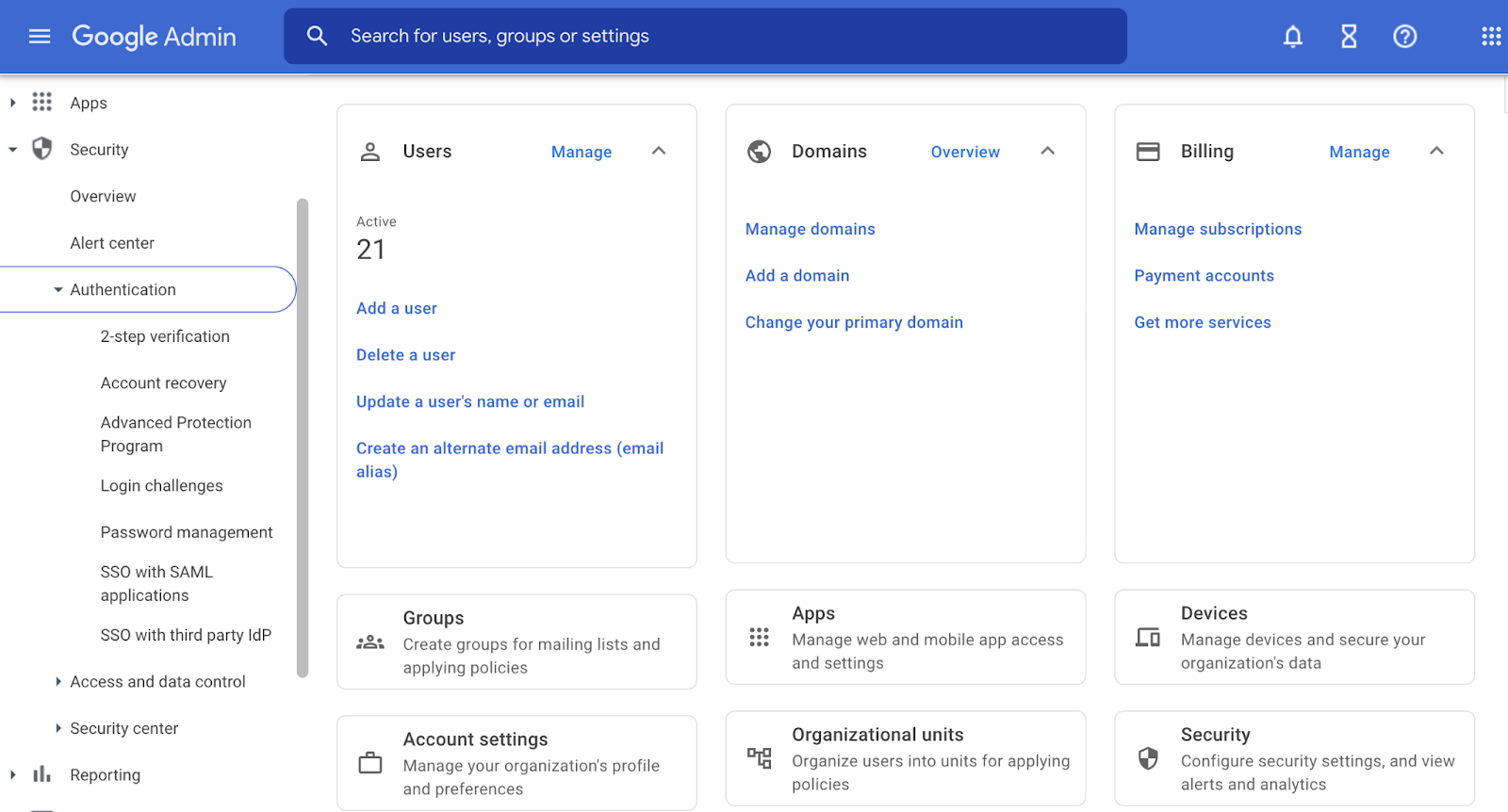Image resolution: width=1508 pixels, height=812 pixels.
Task: Click the Reporting bar chart icon
Action: [42, 774]
